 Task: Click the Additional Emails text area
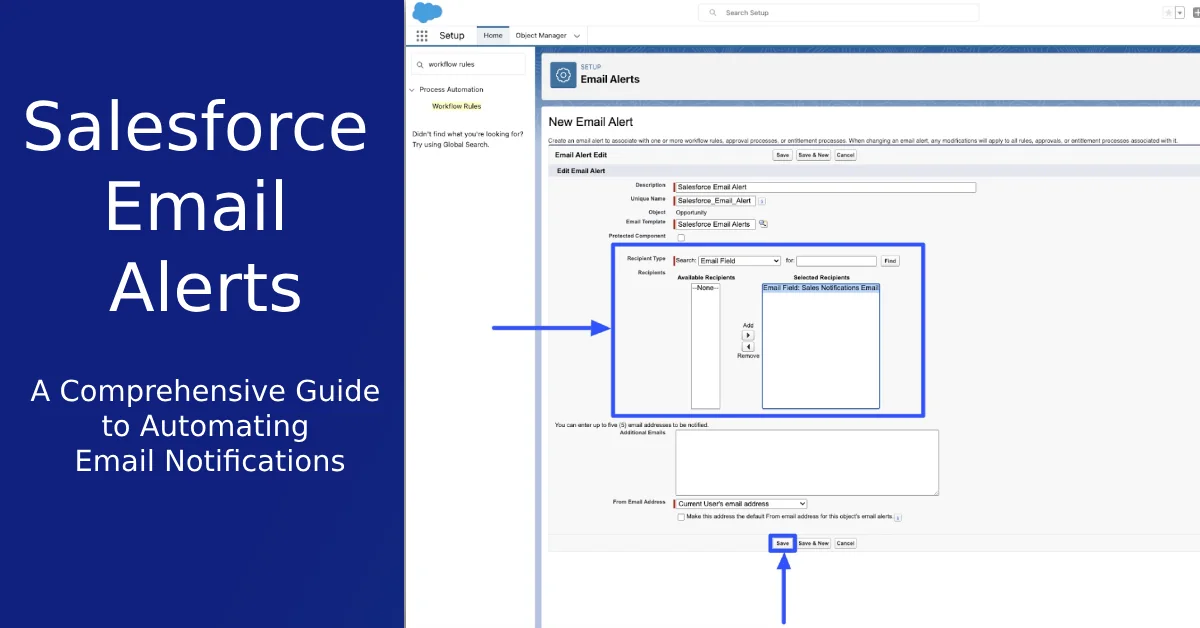(x=807, y=463)
